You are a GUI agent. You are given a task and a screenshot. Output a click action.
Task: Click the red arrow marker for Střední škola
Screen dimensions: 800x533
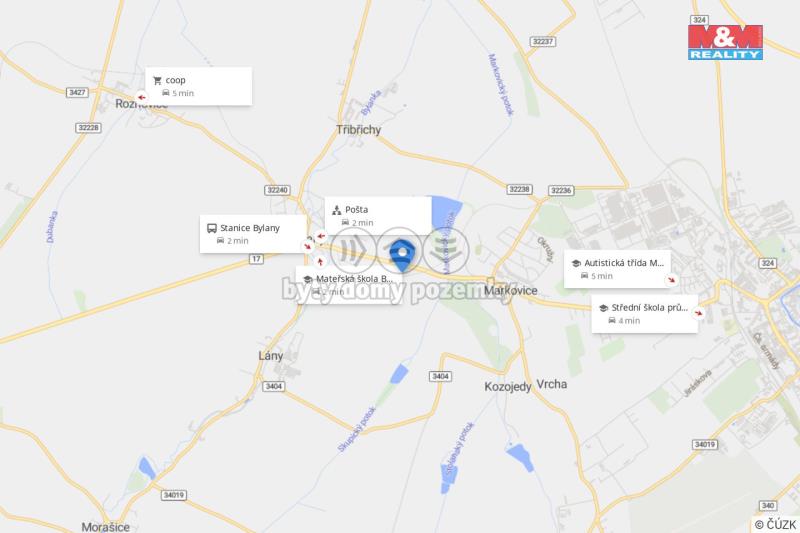coord(699,313)
